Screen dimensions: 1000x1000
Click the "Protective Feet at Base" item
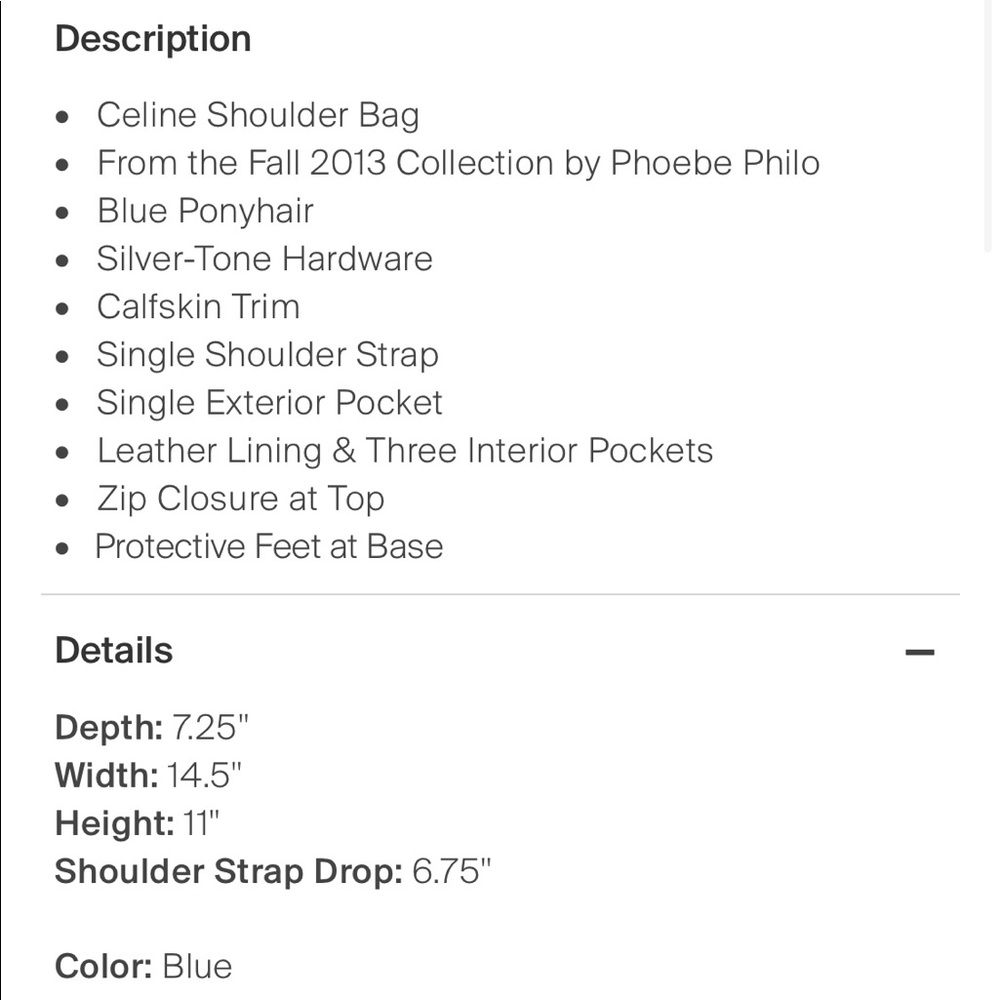pyautogui.click(x=269, y=547)
